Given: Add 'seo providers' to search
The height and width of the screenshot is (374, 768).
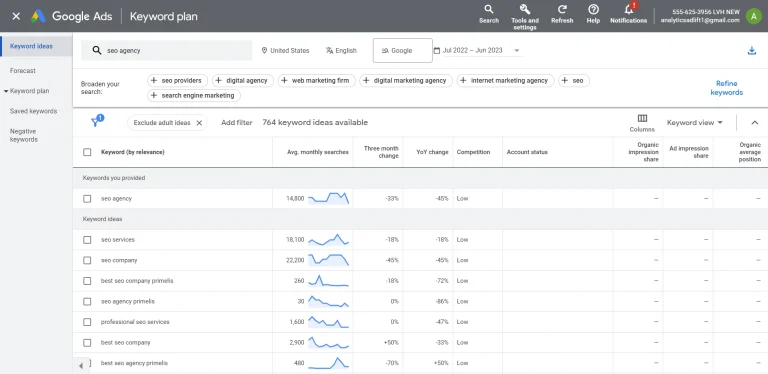Looking at the screenshot, I should pos(177,80).
